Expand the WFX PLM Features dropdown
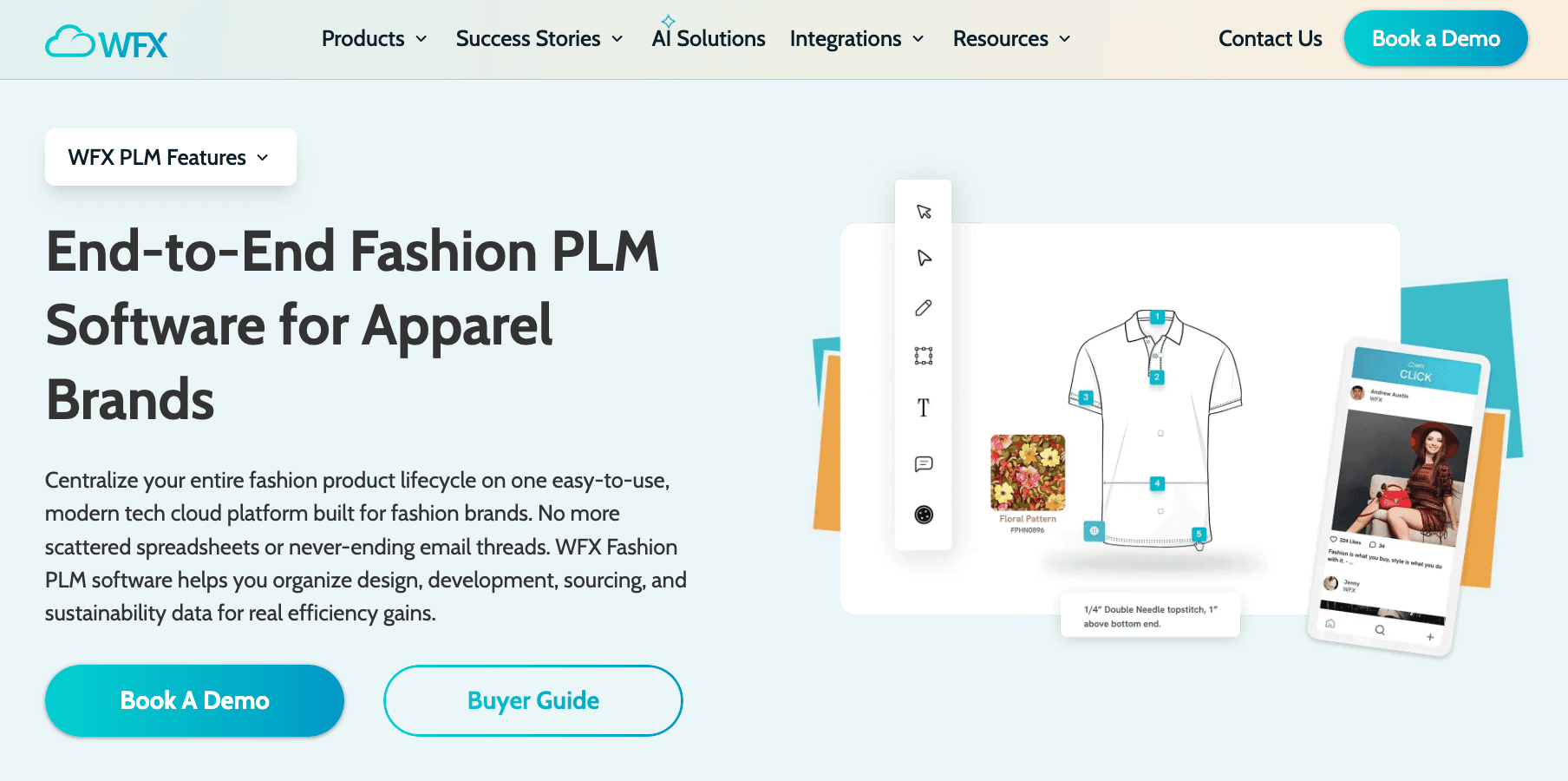 (171, 157)
